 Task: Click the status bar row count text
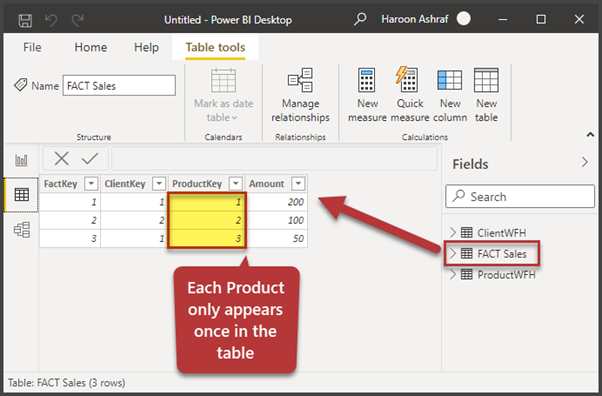66,383
